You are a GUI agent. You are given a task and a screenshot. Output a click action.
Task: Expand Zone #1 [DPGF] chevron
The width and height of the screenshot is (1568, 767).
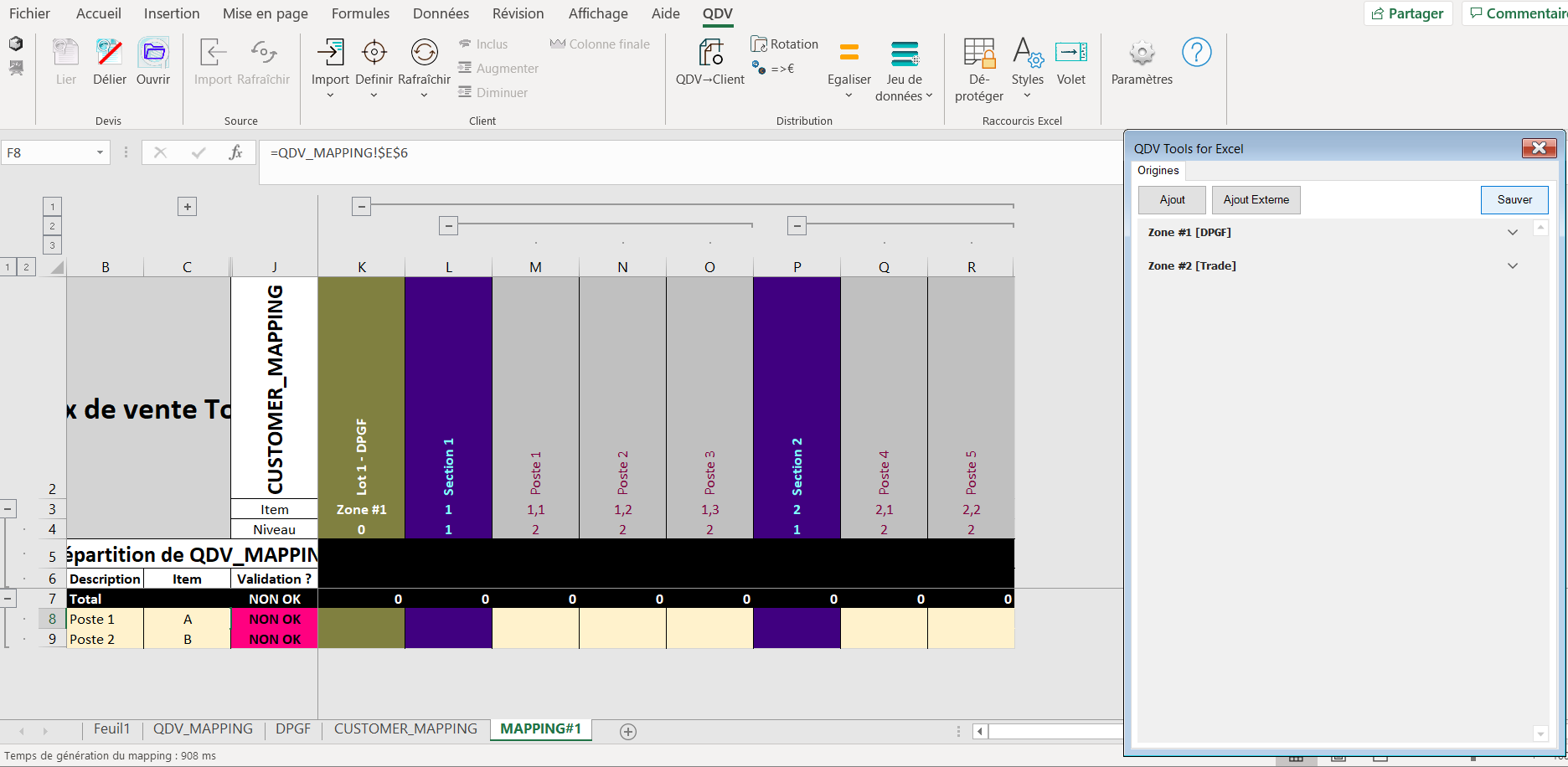pyautogui.click(x=1513, y=233)
